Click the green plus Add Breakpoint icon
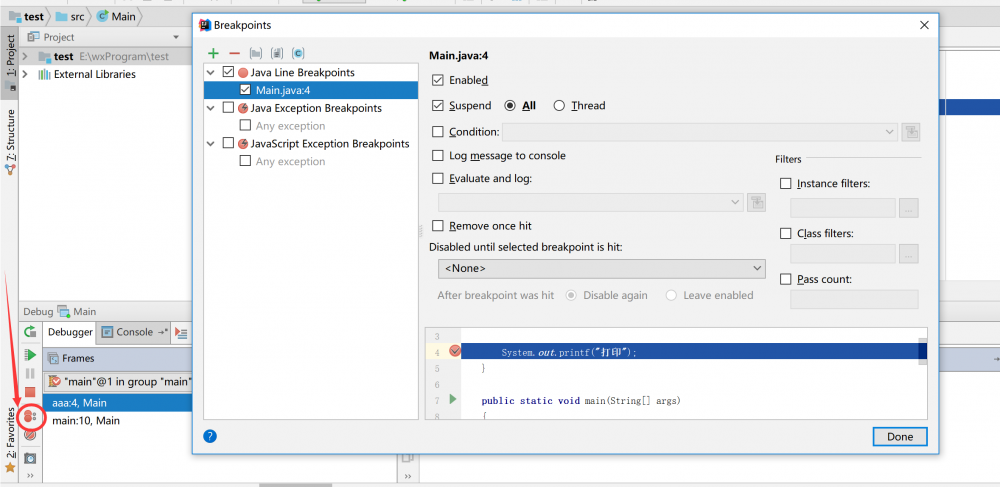1000x487 pixels. tap(213, 53)
